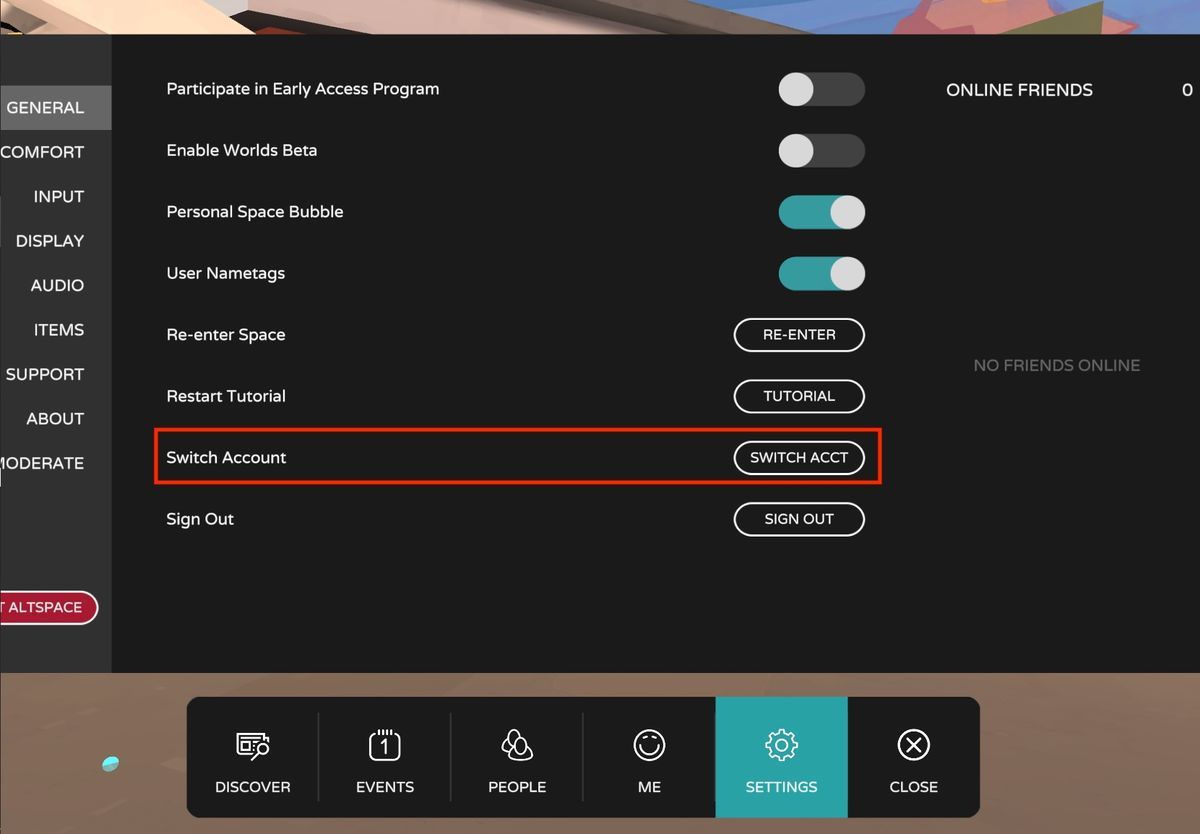This screenshot has width=1200, height=834.
Task: Select the Audio settings tab
Action: 57,285
